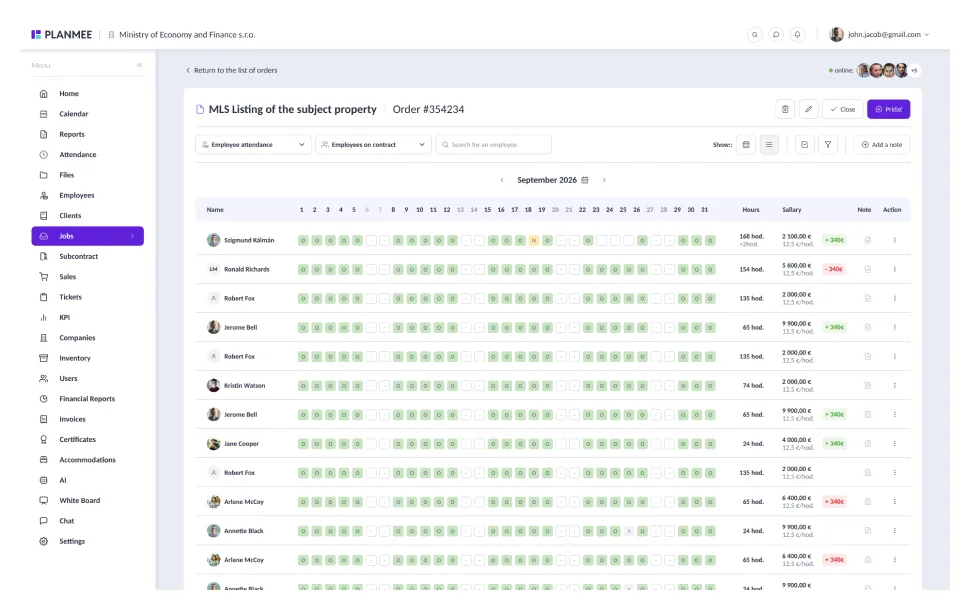
Task: Toggle Szigmund Kálmán's day 18 cell marked N
Action: click(x=533, y=241)
